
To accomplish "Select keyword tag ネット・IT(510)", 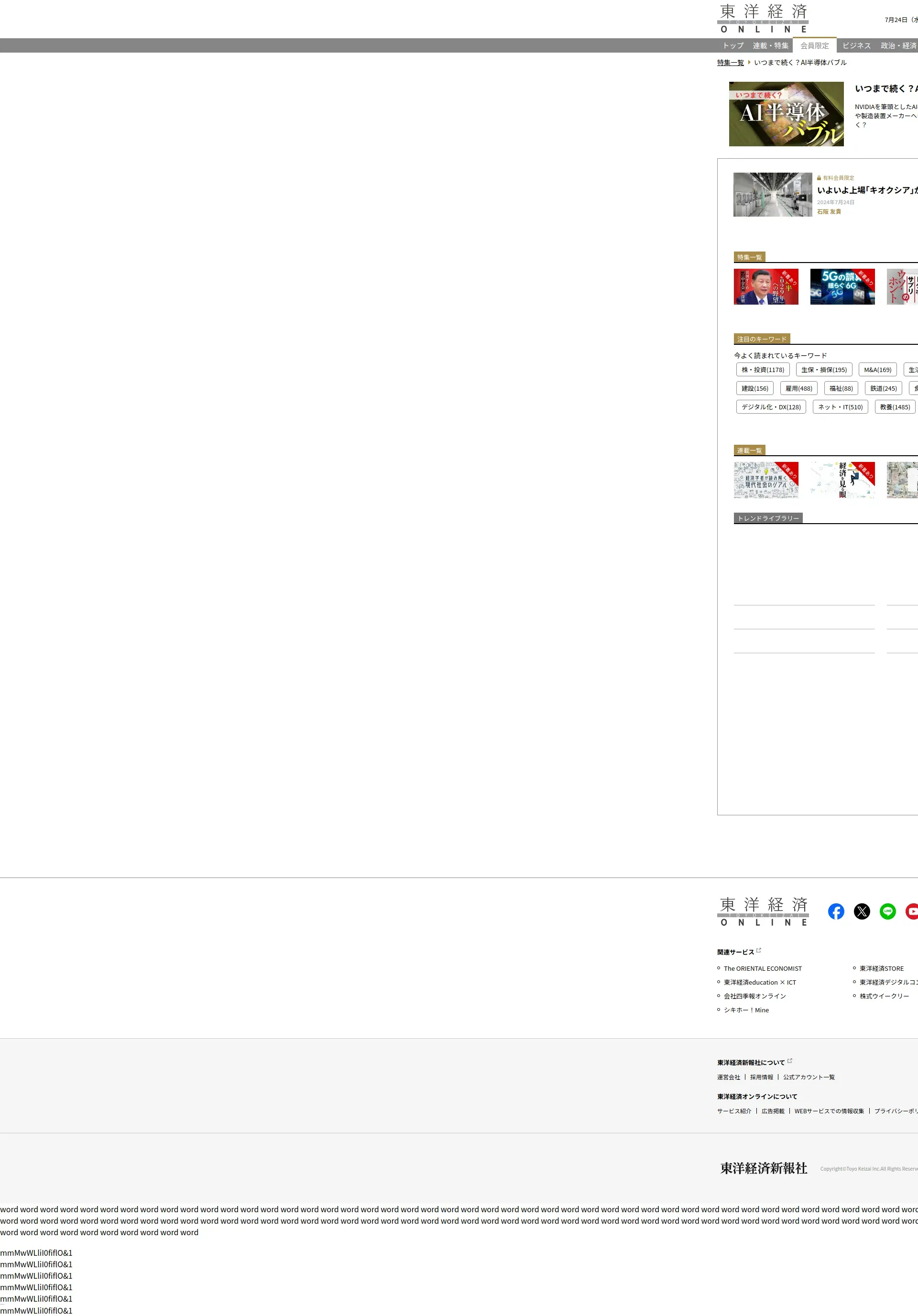I will tap(840, 407).
